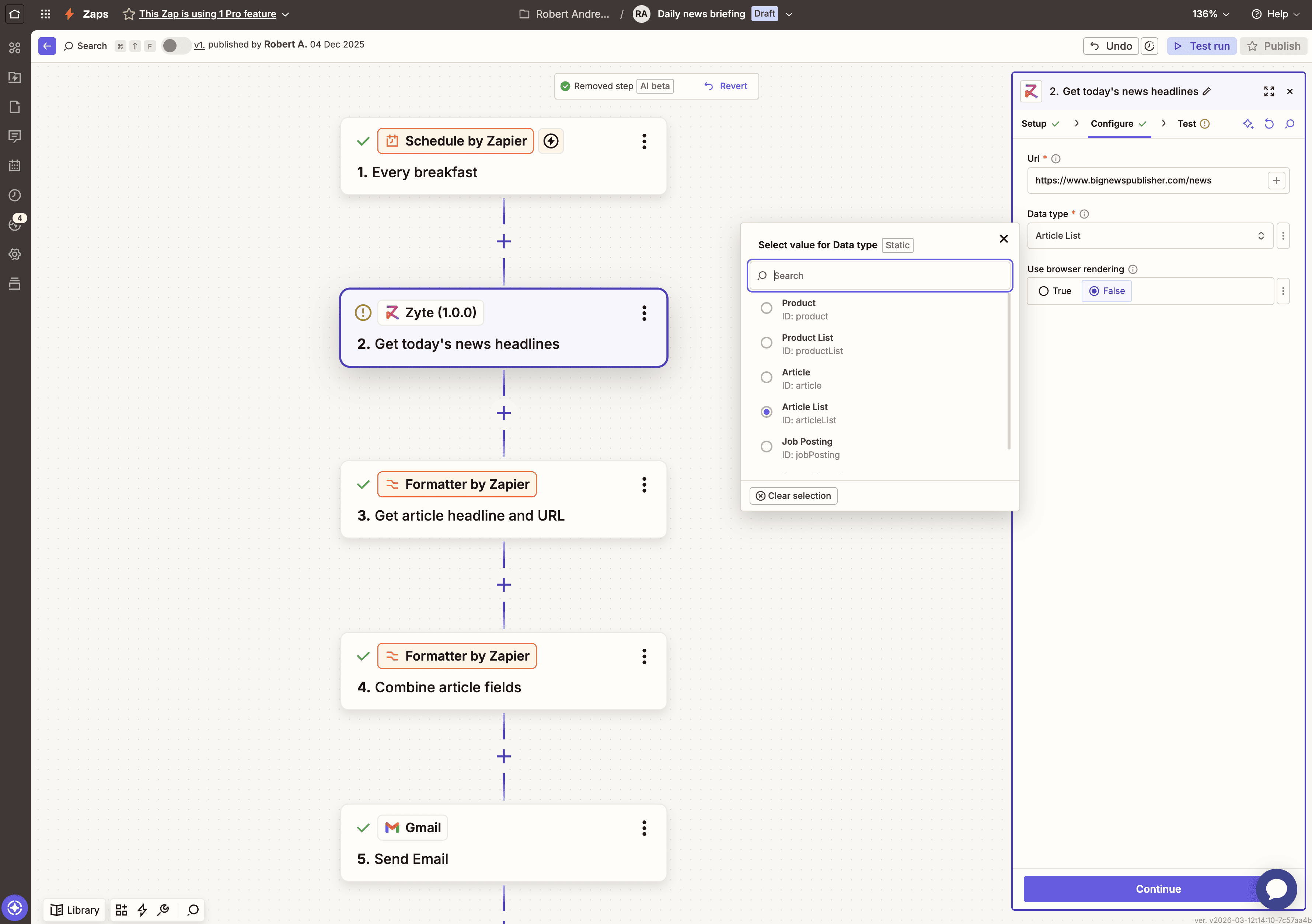Open the Help dropdown menu
This screenshot has height=924, width=1312.
point(1276,14)
